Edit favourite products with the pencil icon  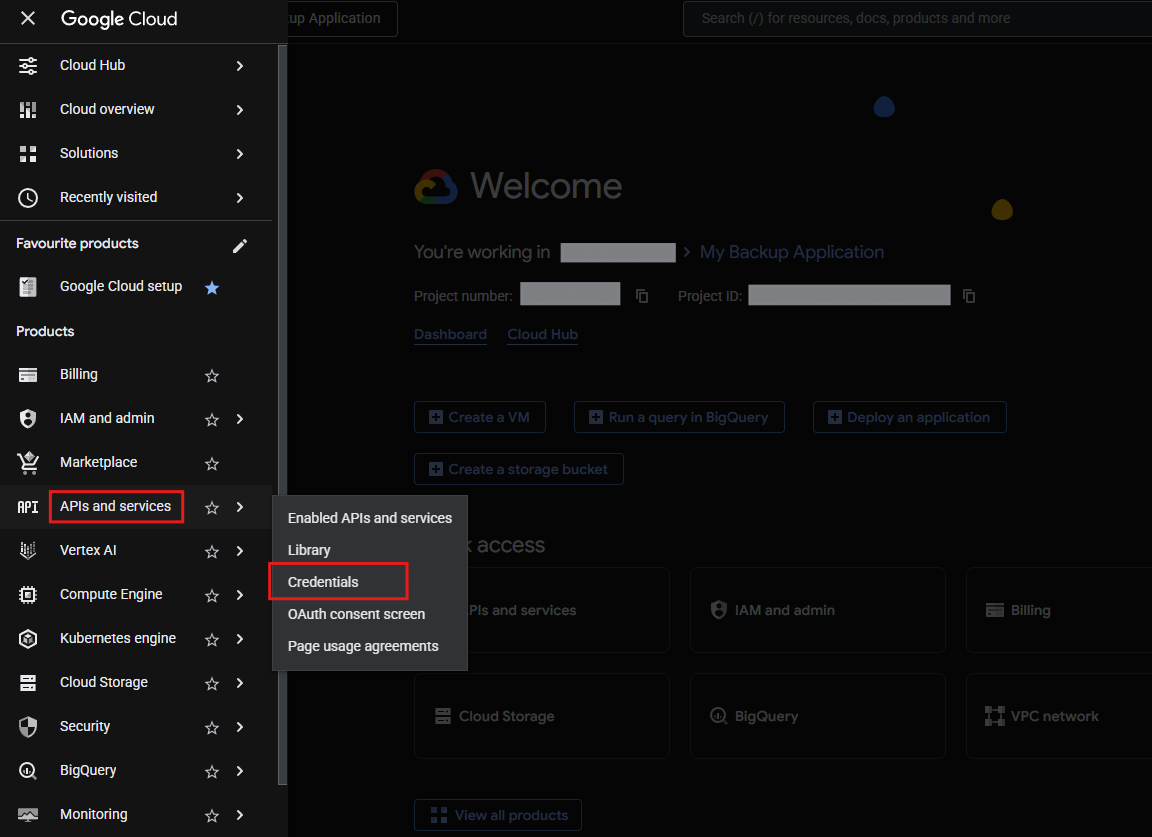pyautogui.click(x=240, y=245)
